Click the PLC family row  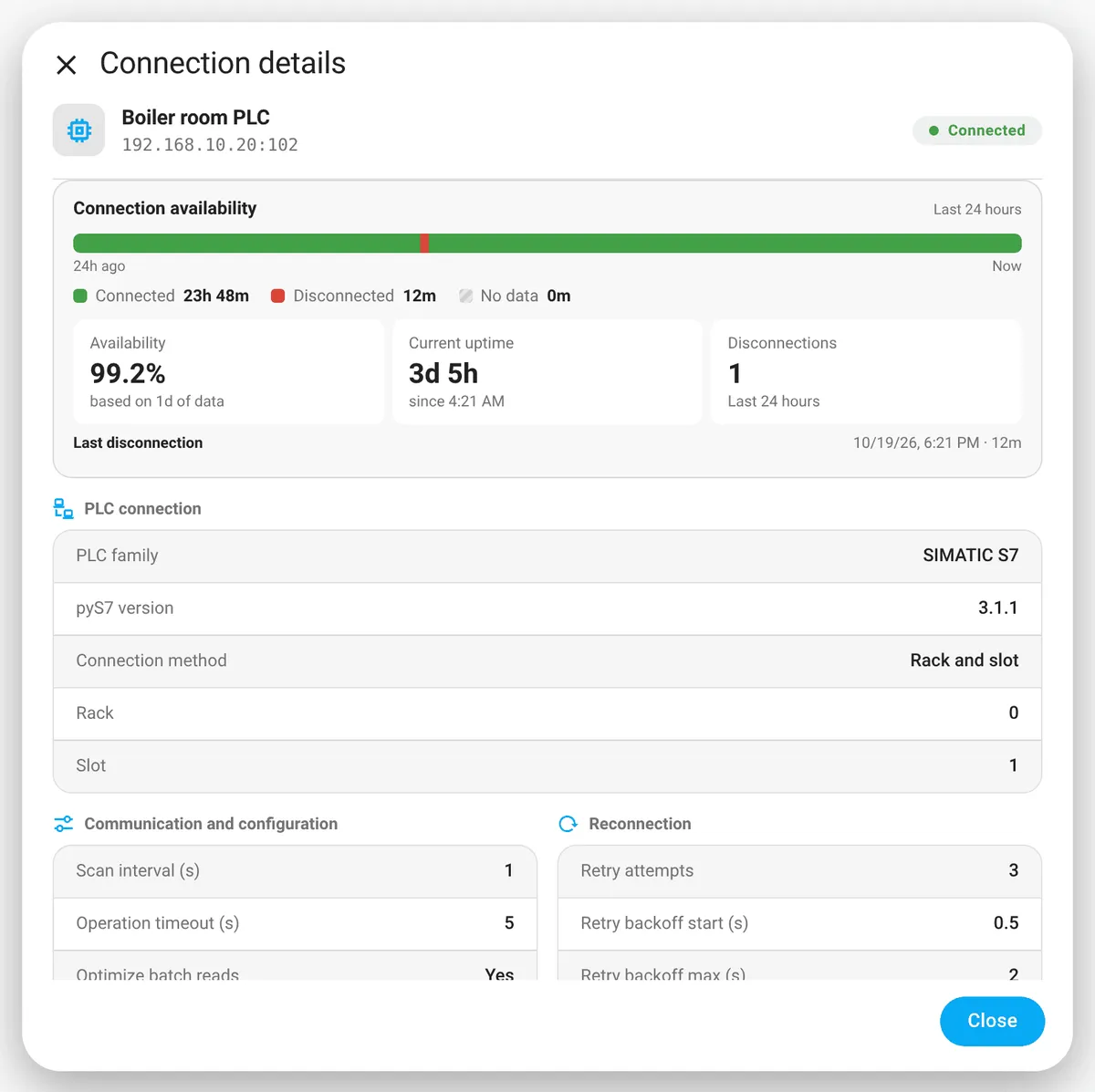(x=547, y=556)
